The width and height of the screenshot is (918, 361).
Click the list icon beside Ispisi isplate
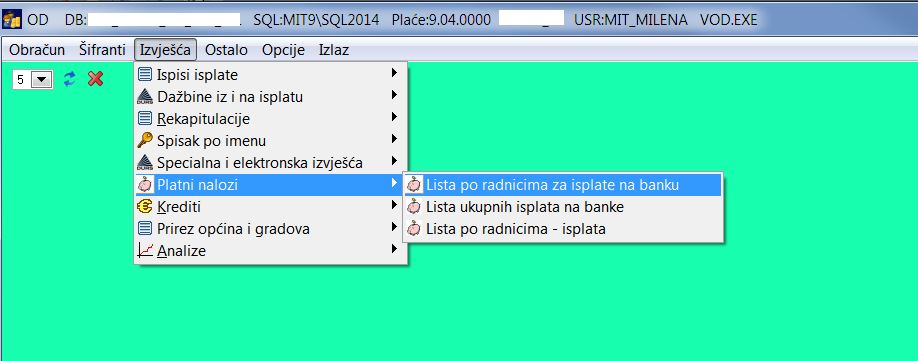tap(145, 75)
